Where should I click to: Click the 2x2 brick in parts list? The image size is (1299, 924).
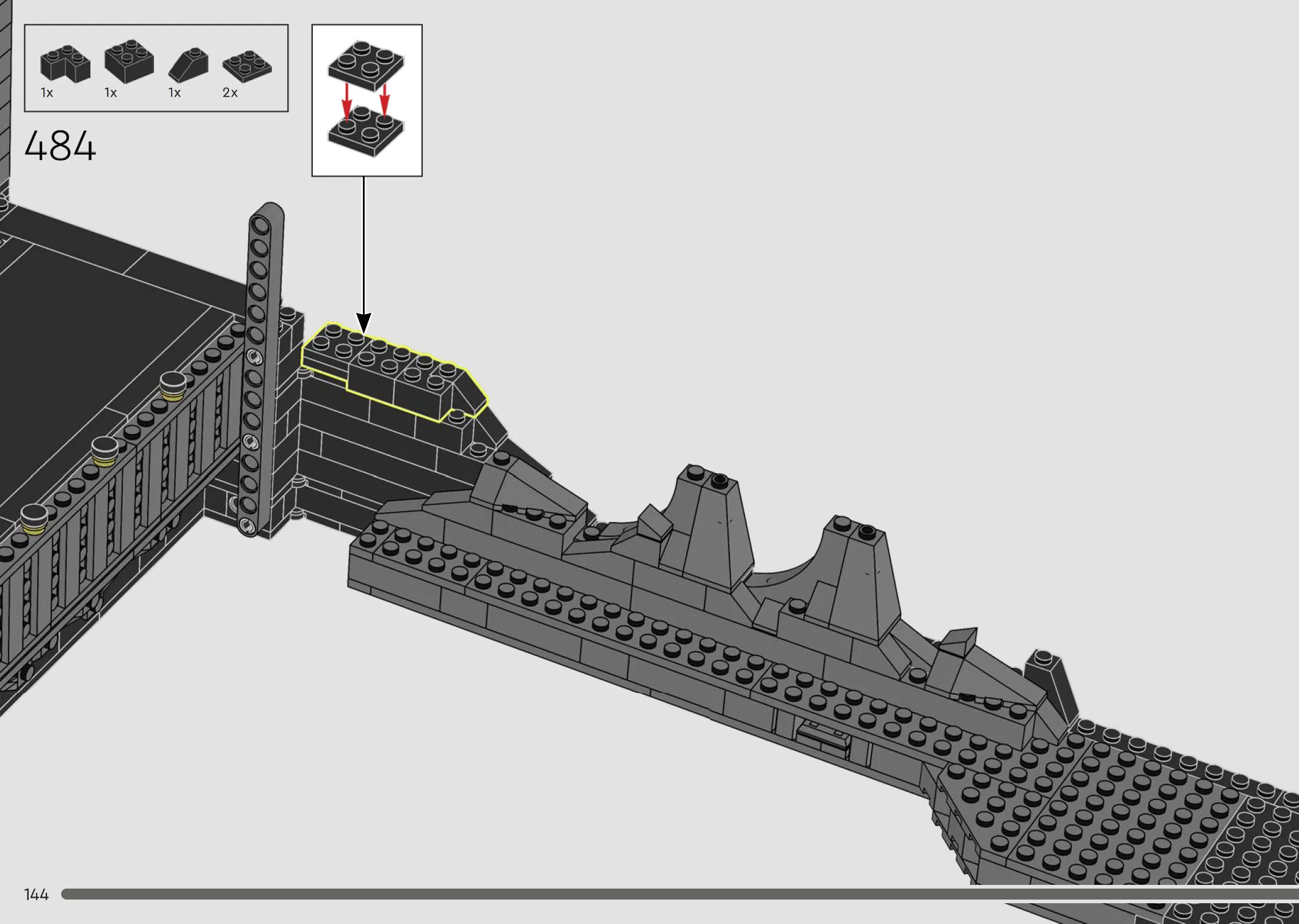(129, 61)
